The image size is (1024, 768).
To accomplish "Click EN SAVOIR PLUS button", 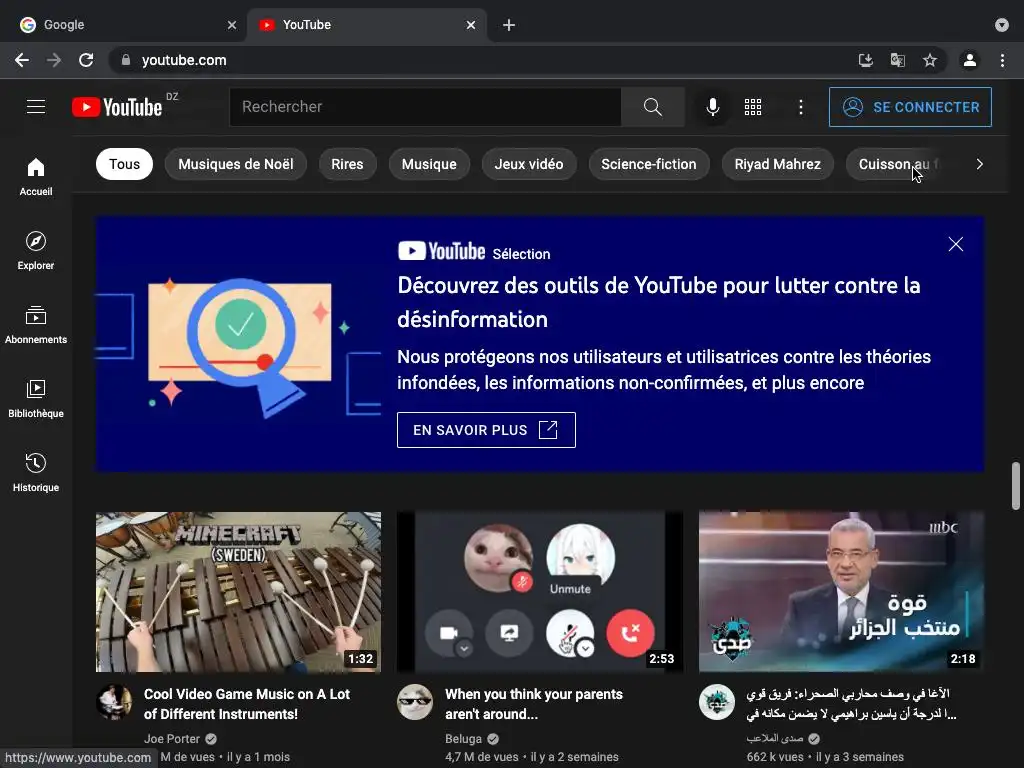I will (486, 430).
